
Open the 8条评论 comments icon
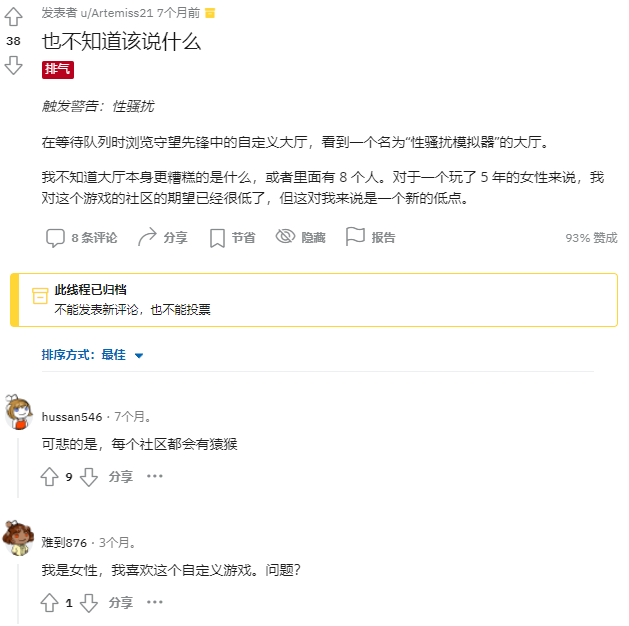coord(56,237)
